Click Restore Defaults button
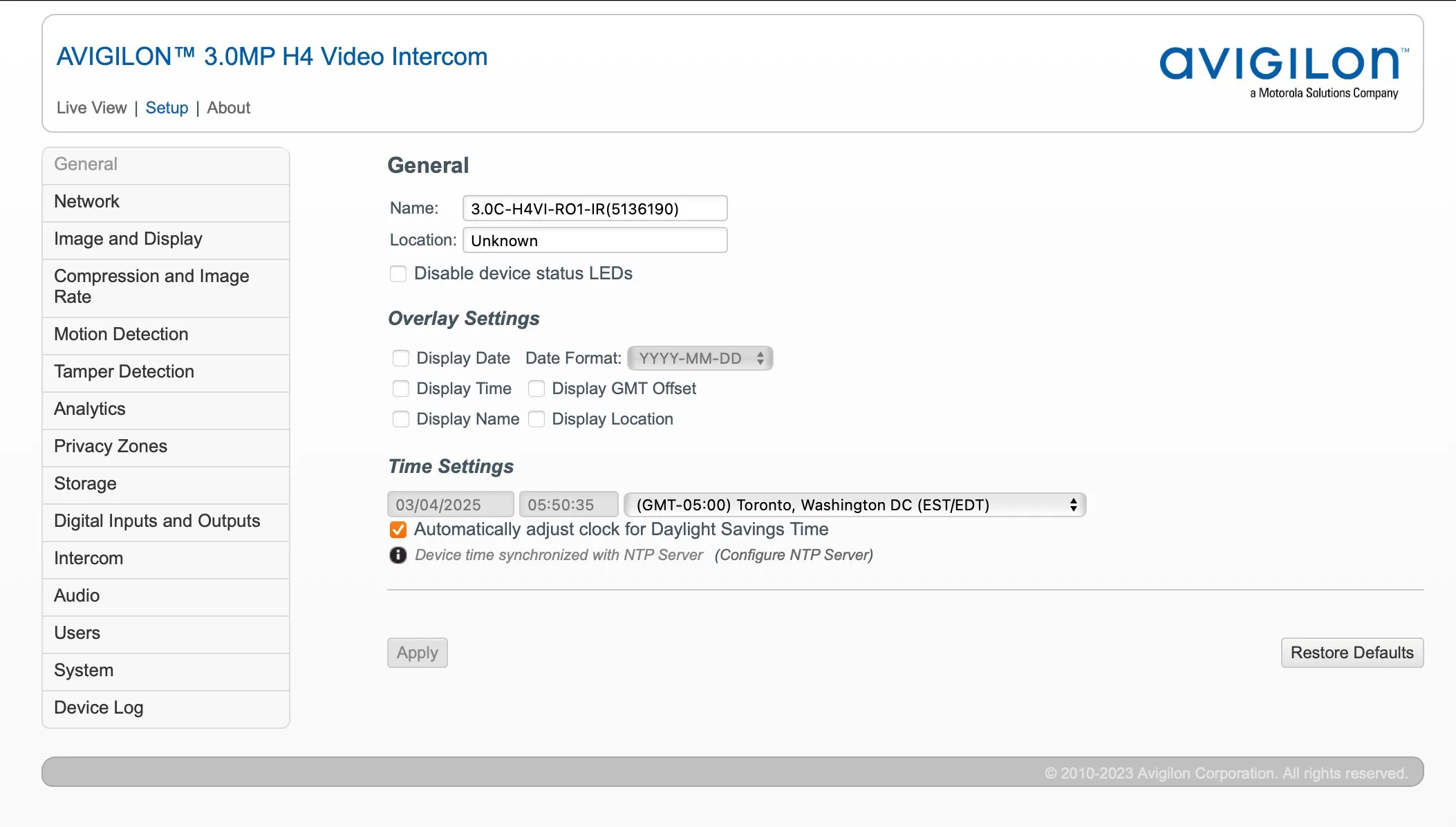The width and height of the screenshot is (1456, 827). 1352,653
